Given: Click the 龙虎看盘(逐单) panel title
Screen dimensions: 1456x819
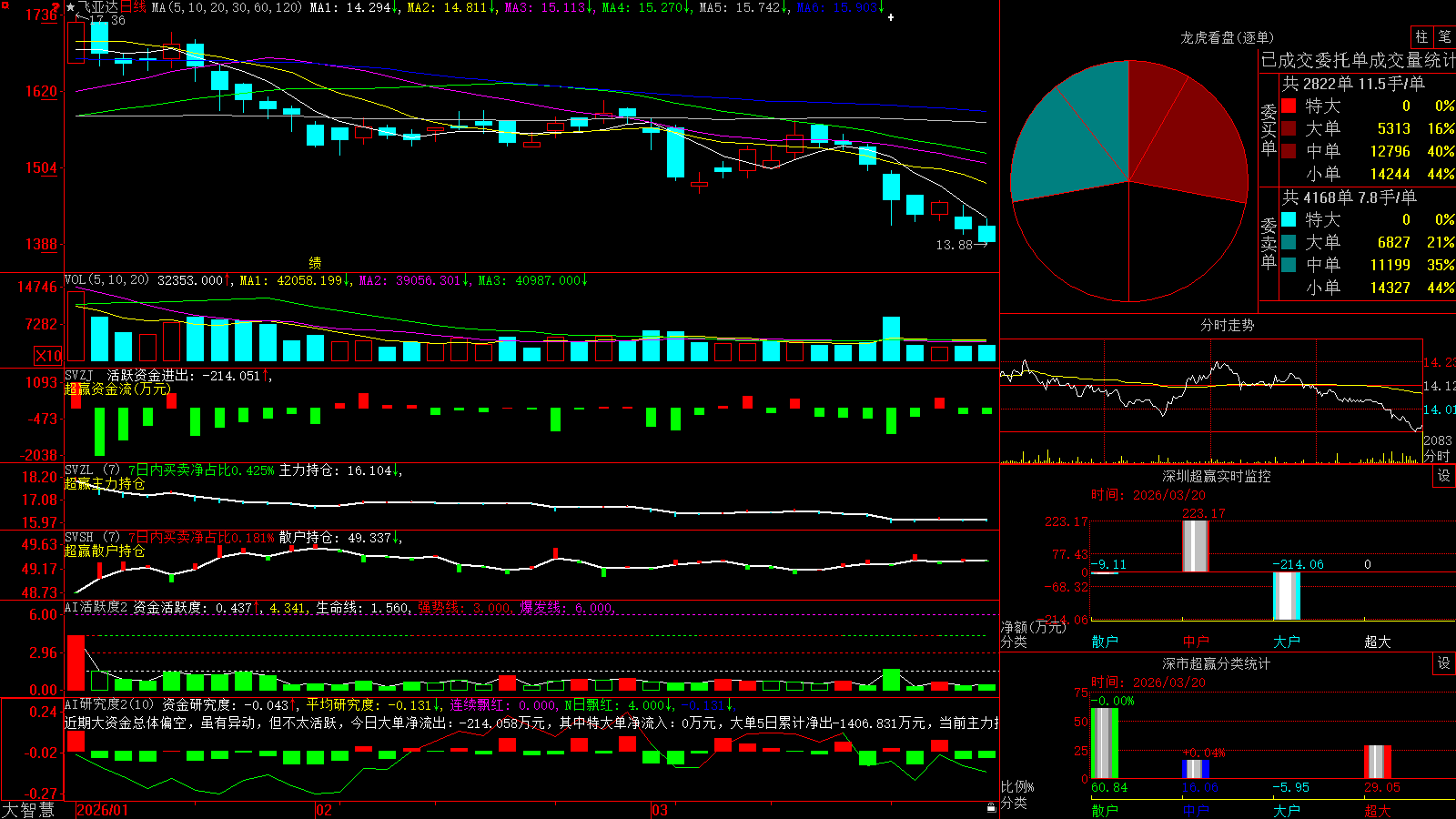Looking at the screenshot, I should click(1227, 37).
